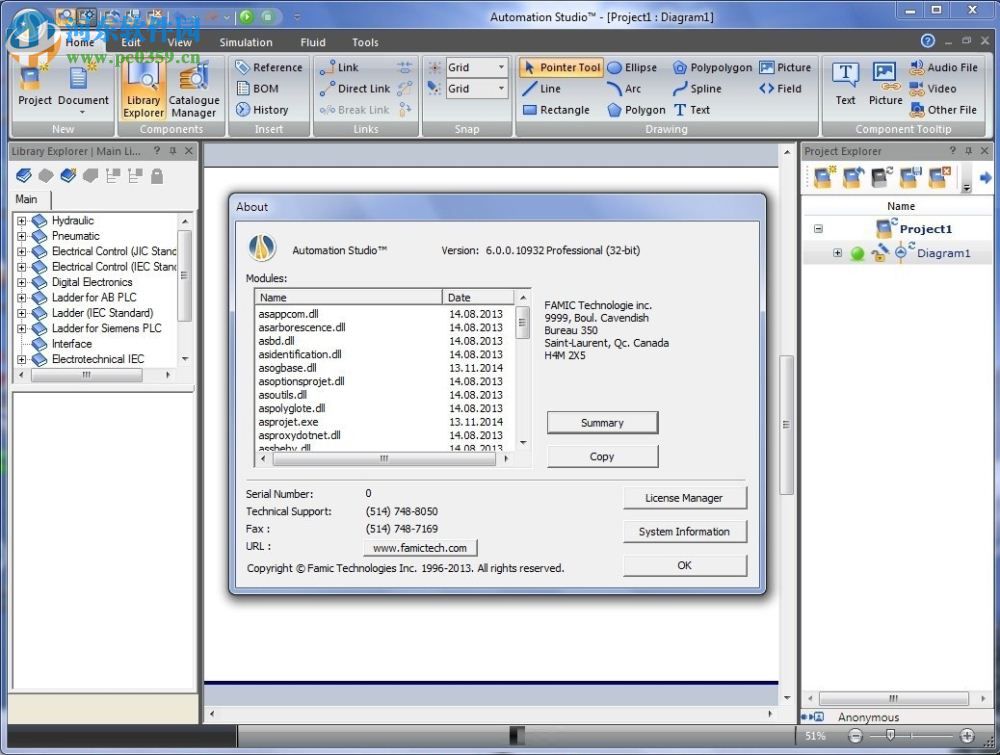Open the Edit ribbon tab
This screenshot has width=1000, height=755.
131,42
